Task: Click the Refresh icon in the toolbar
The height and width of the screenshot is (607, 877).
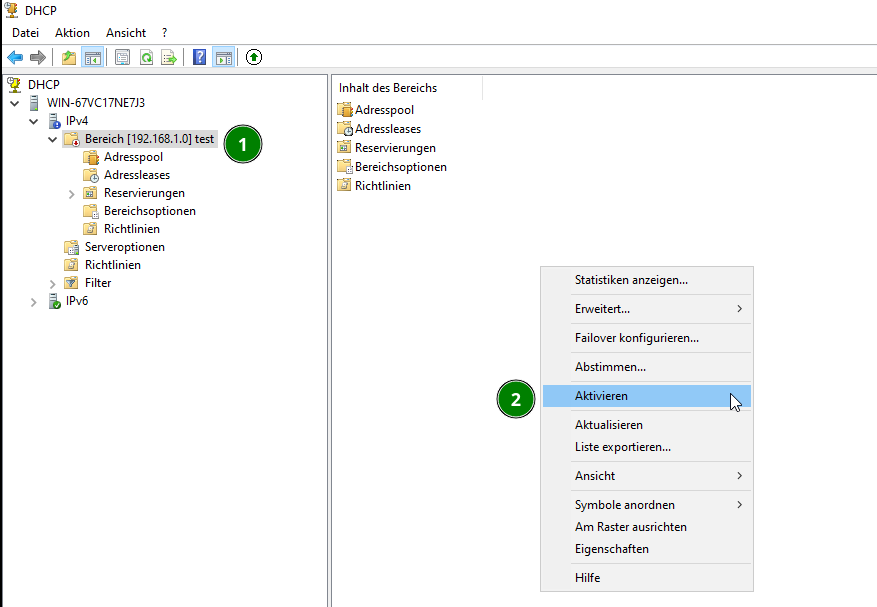Action: (146, 57)
